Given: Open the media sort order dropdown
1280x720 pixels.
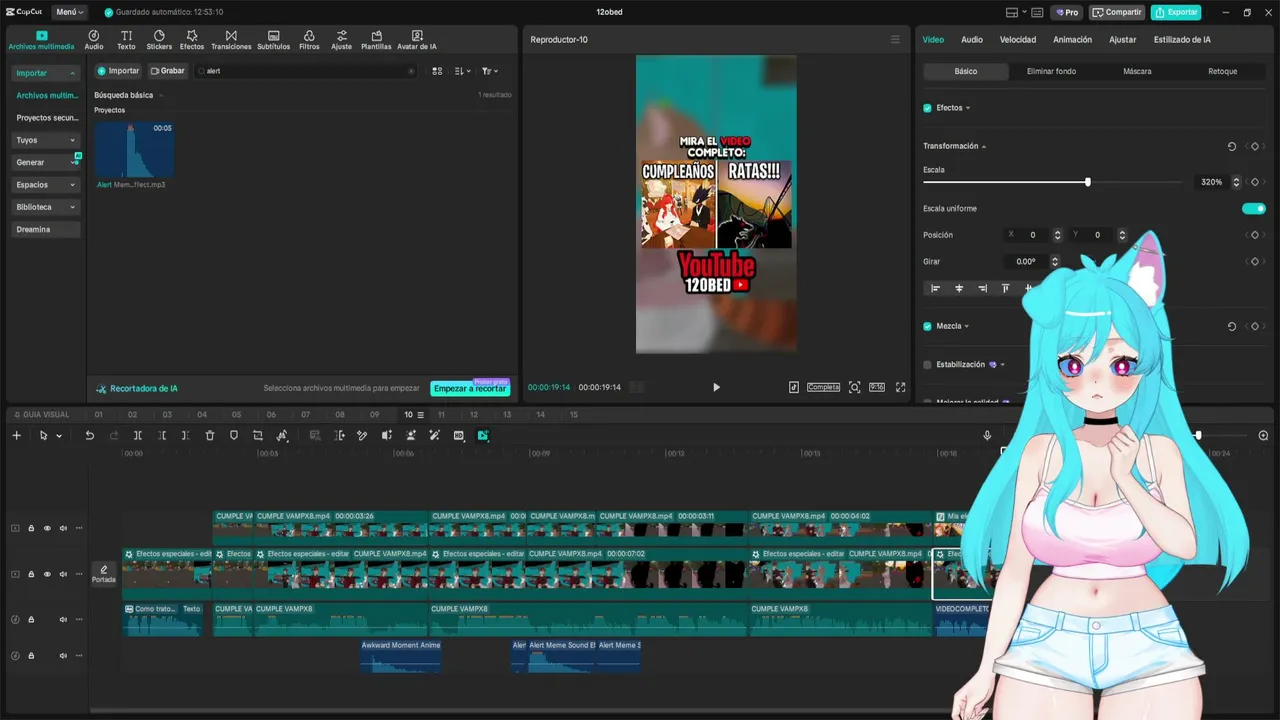Looking at the screenshot, I should (x=463, y=71).
